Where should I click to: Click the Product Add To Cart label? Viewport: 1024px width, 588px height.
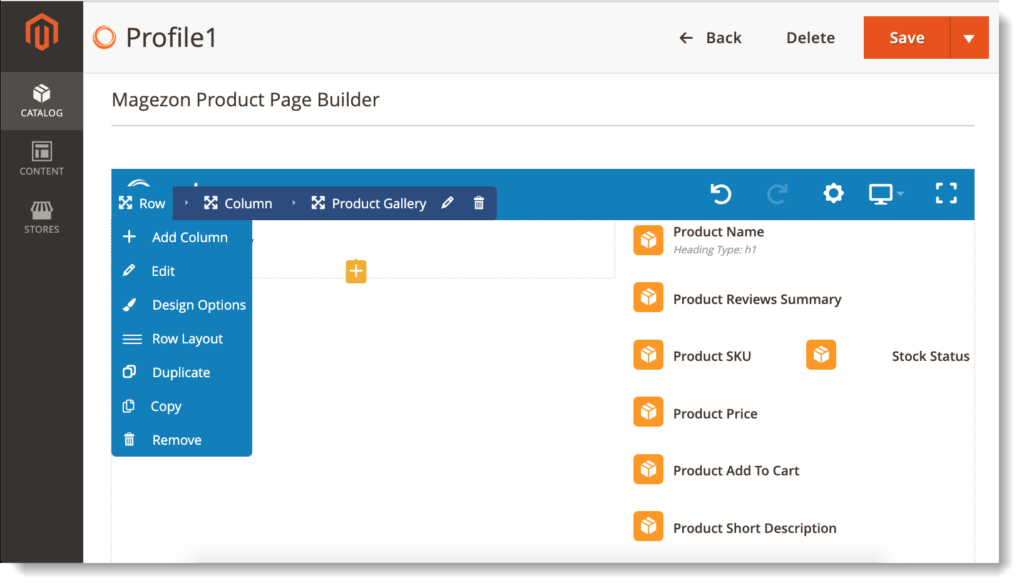(x=736, y=470)
